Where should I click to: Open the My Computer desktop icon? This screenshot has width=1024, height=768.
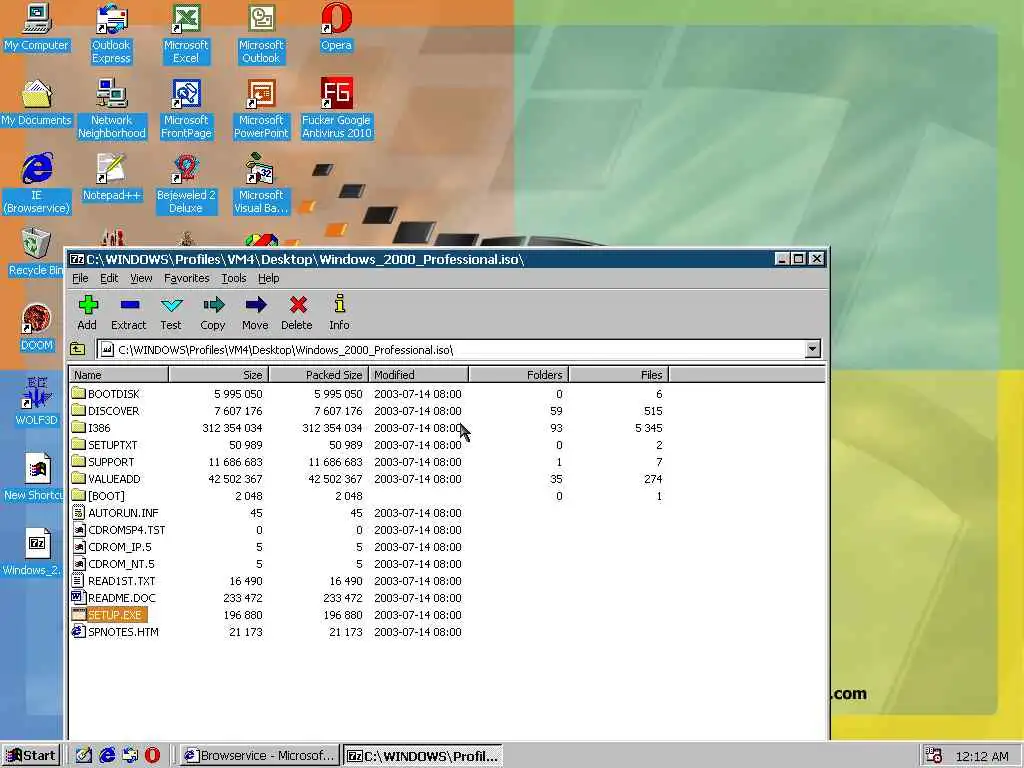(37, 27)
